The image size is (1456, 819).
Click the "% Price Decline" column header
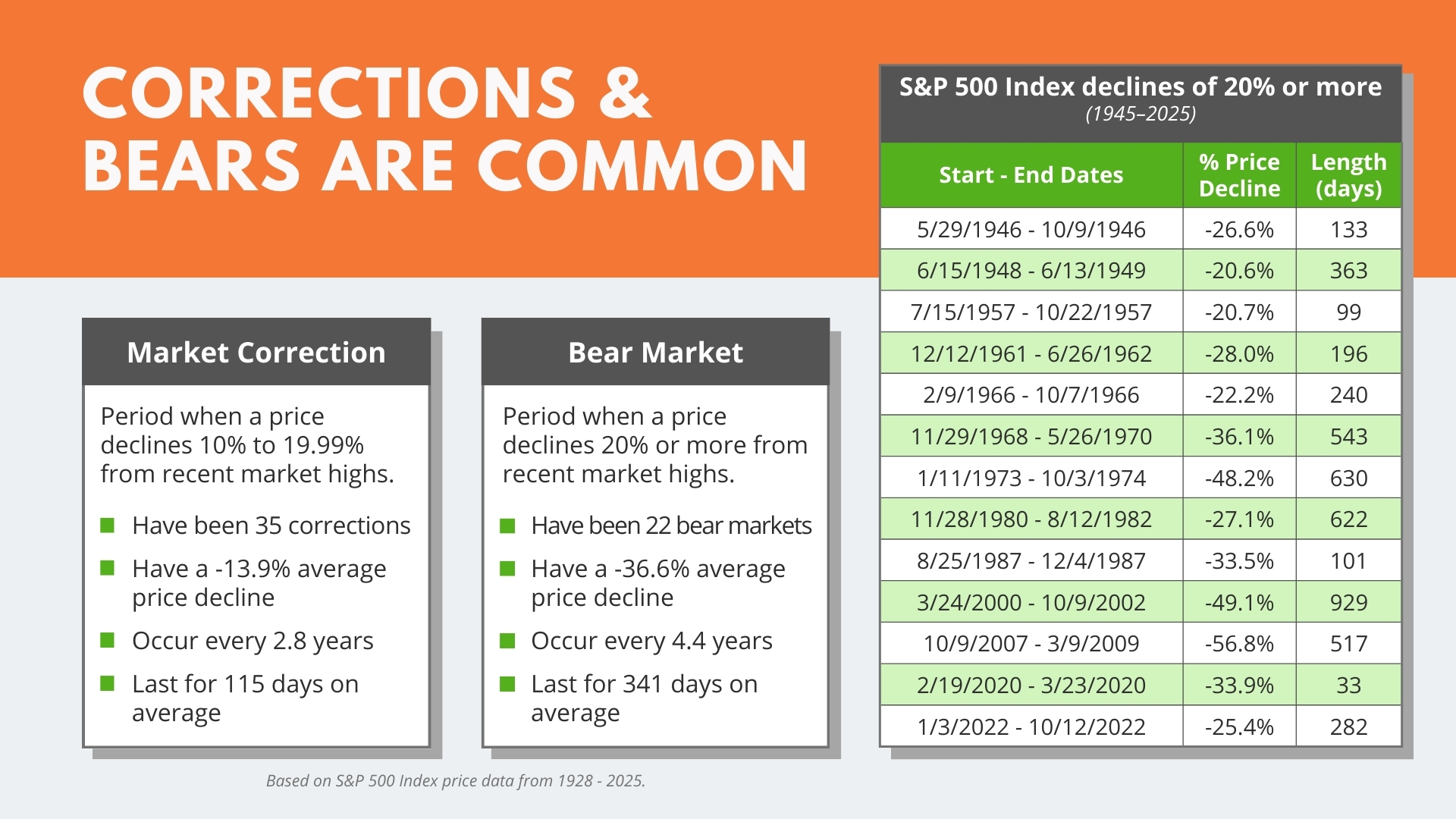point(1239,175)
